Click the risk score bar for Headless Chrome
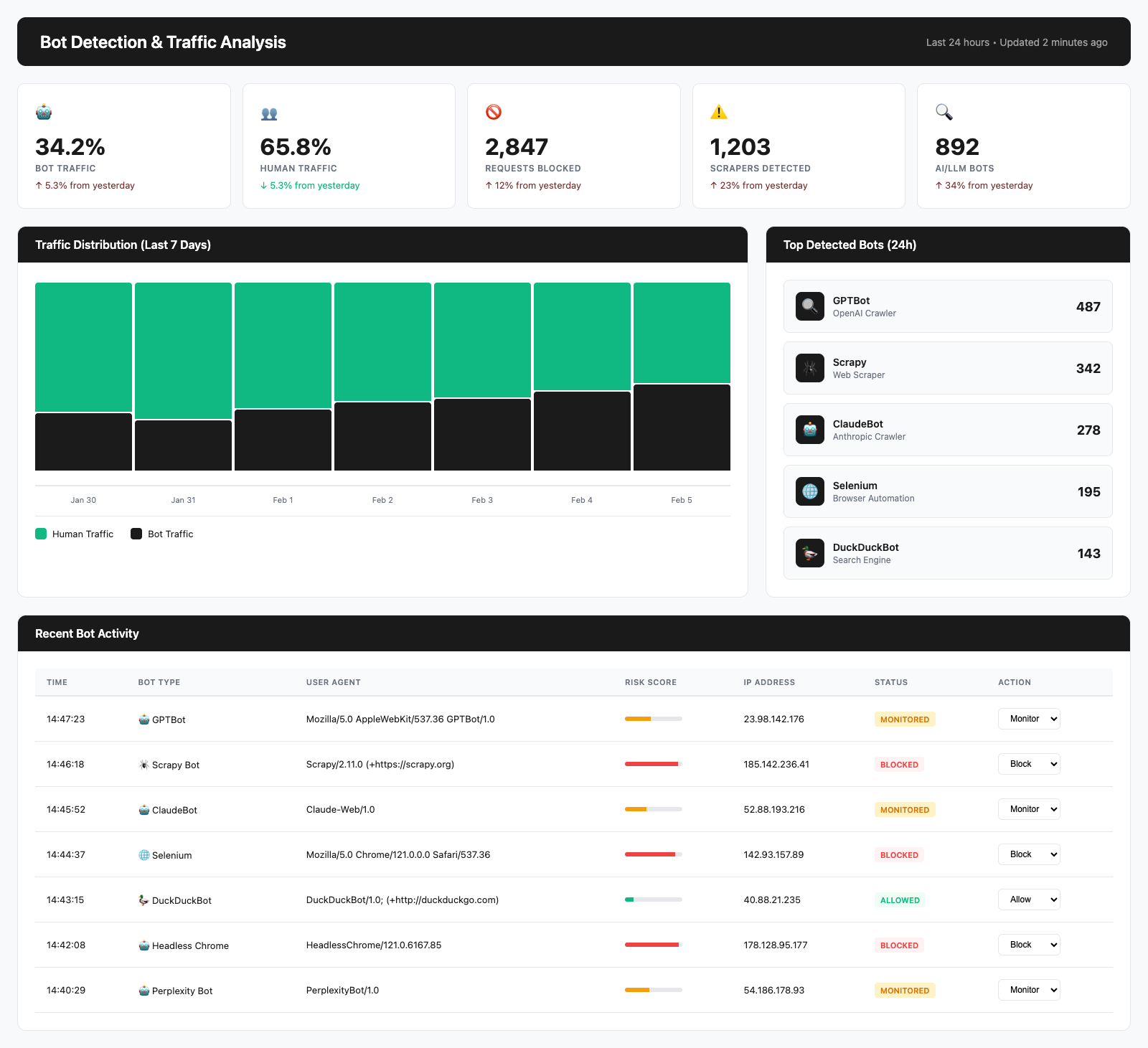The width and height of the screenshot is (1148, 1048). point(652,945)
